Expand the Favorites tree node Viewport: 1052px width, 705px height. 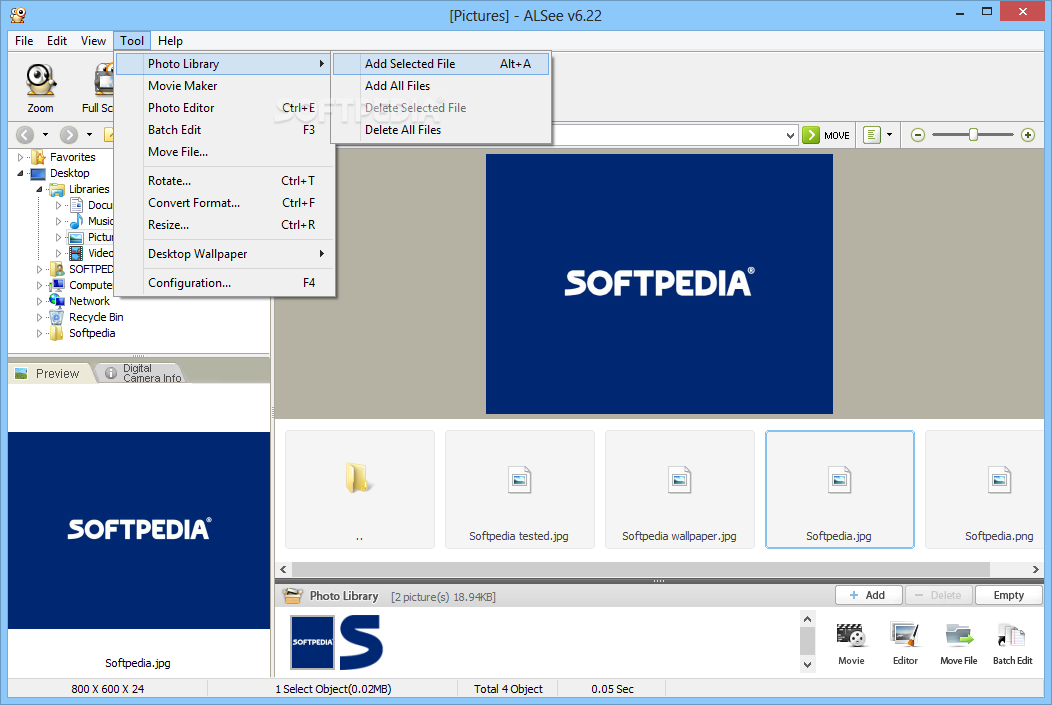pyautogui.click(x=20, y=157)
